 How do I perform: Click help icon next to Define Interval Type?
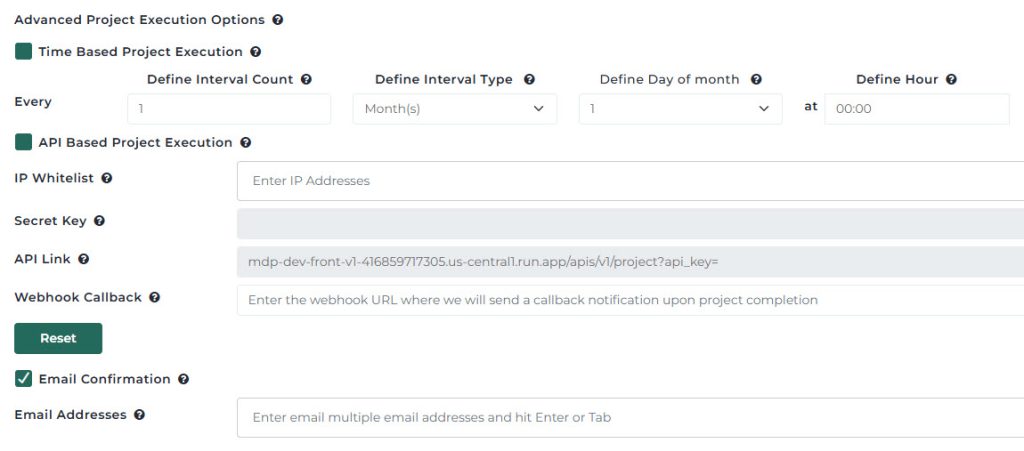[x=529, y=80]
